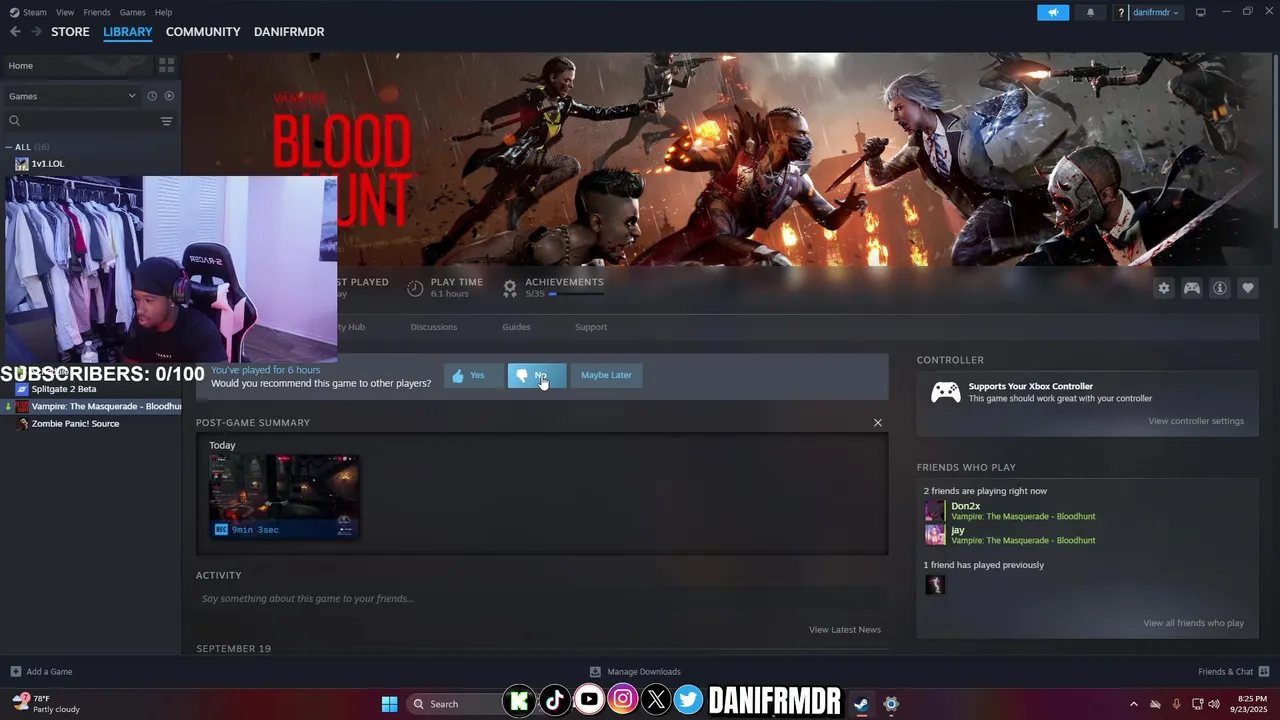Expand the Games filter dropdown
Viewport: 1280px width, 720px height.
point(72,96)
